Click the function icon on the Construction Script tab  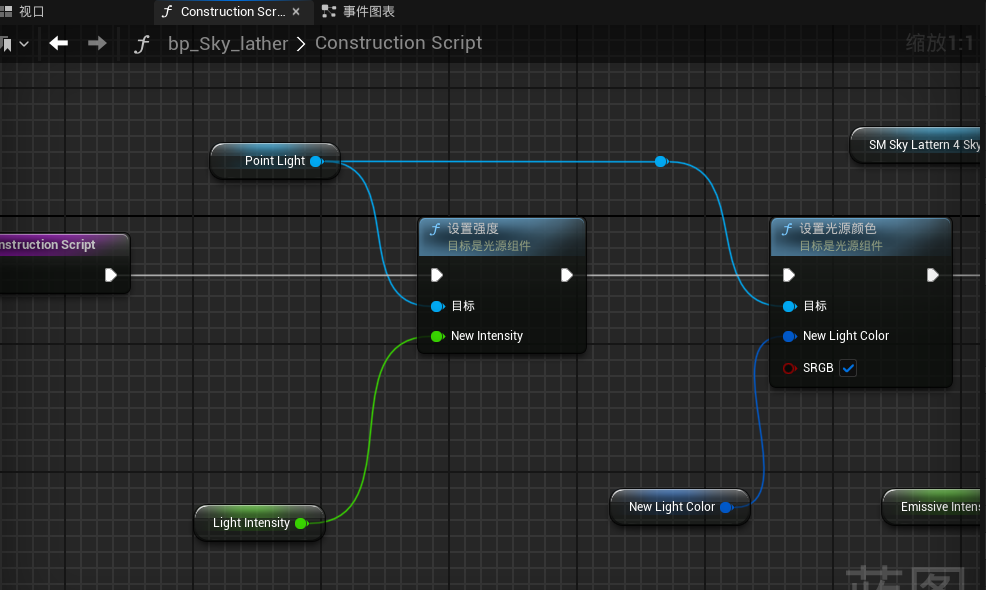click(x=167, y=11)
